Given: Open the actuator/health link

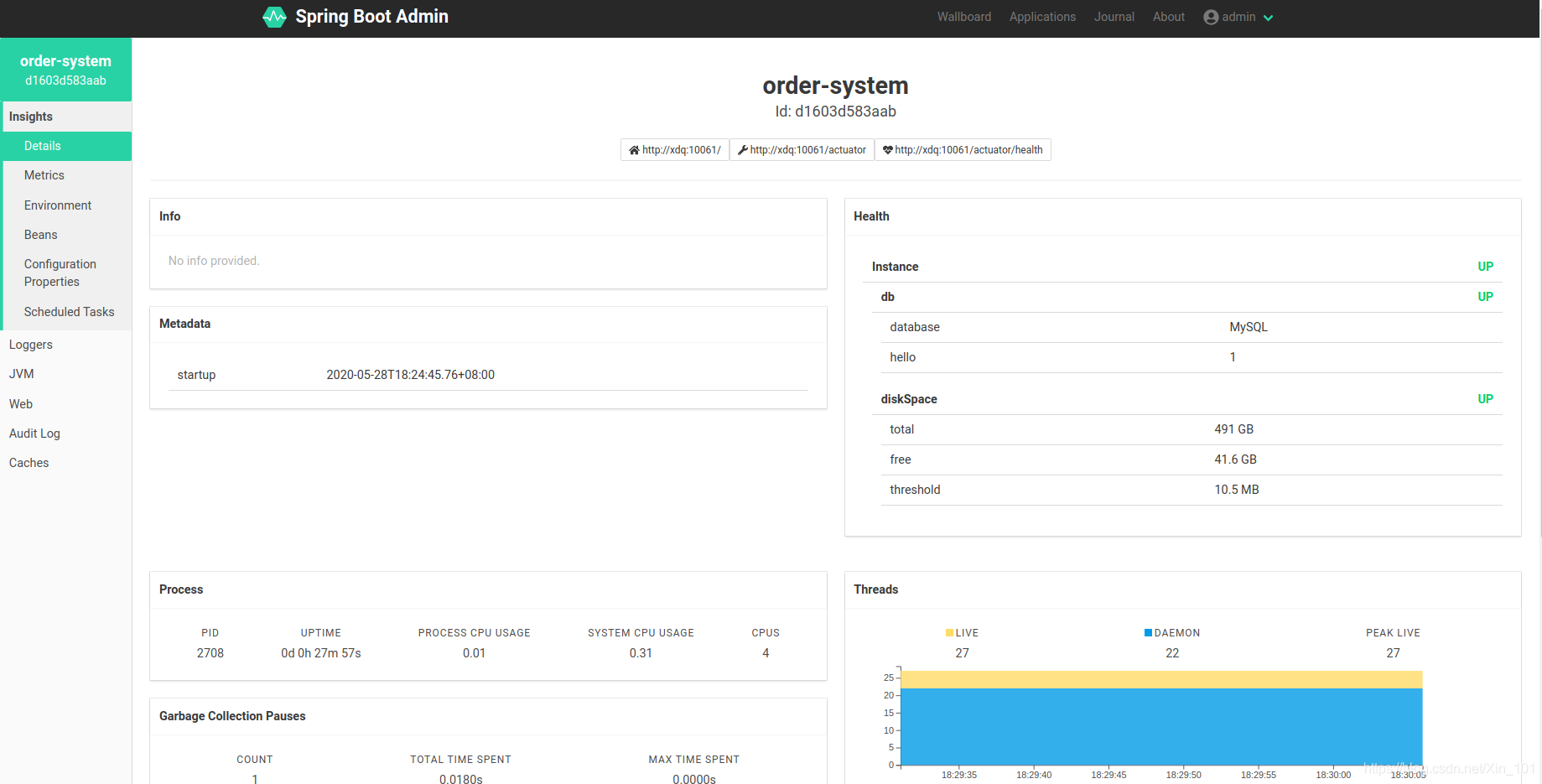Looking at the screenshot, I should pos(963,150).
